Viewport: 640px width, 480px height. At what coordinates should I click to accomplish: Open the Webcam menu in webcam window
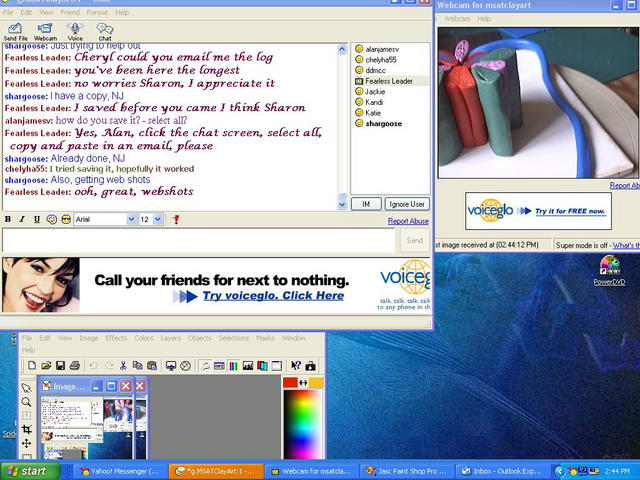point(457,19)
